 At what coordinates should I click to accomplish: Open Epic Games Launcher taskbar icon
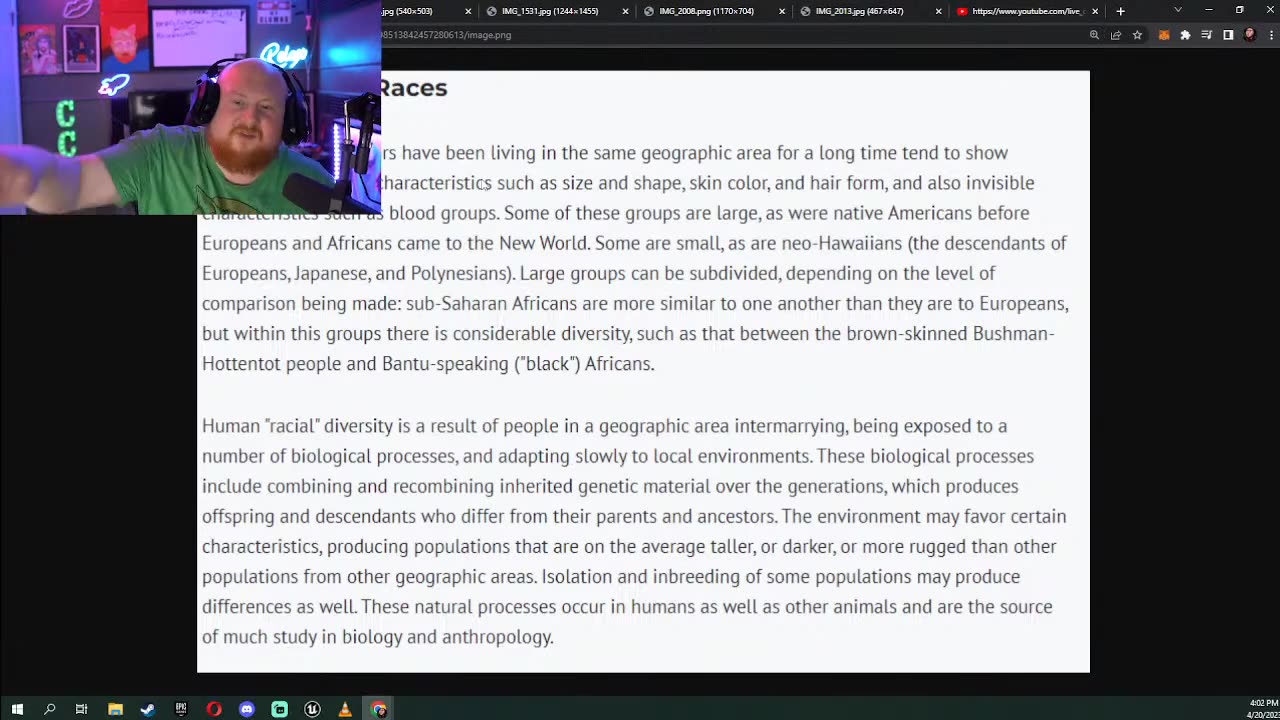(x=181, y=709)
